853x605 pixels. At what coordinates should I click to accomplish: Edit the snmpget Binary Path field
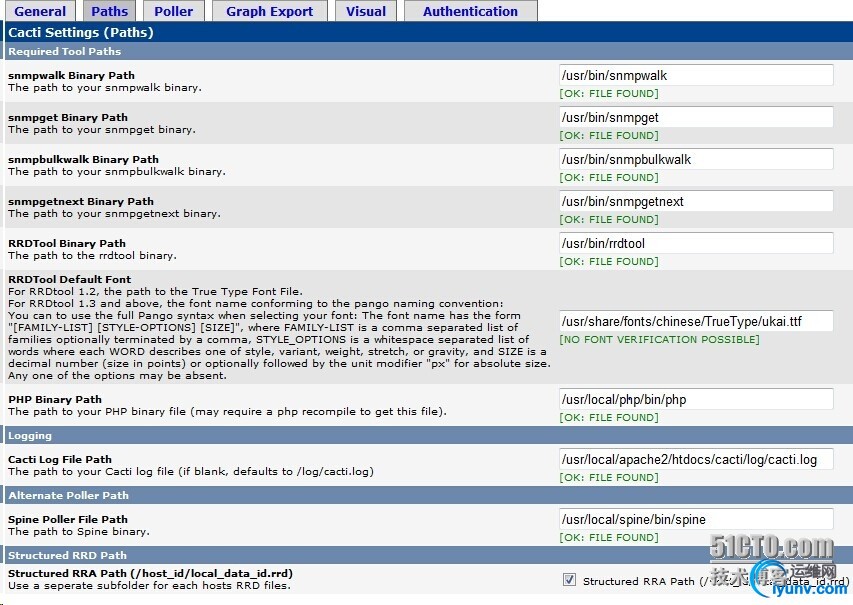pyautogui.click(x=696, y=117)
